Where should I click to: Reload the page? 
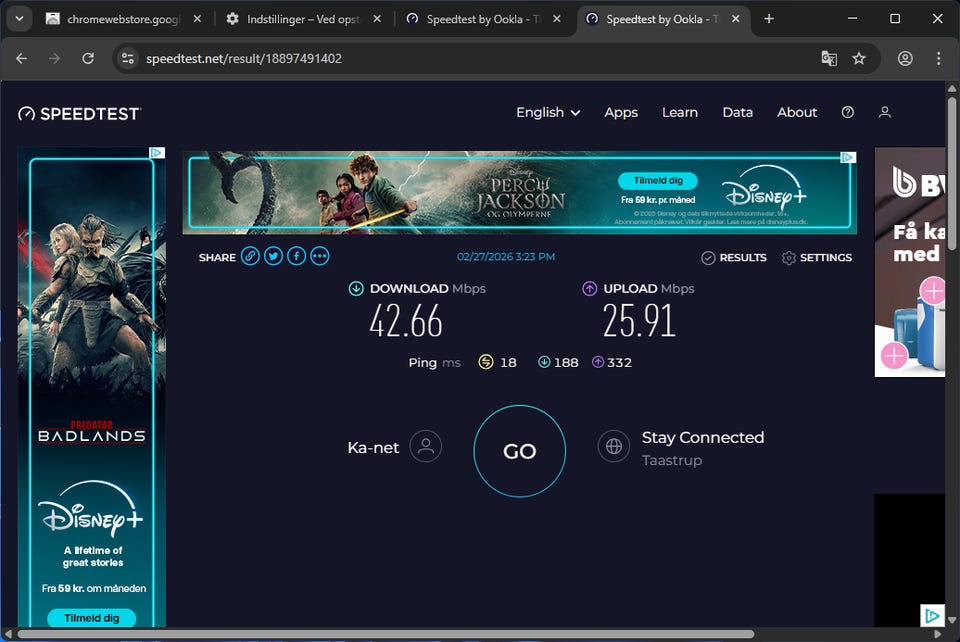click(88, 58)
